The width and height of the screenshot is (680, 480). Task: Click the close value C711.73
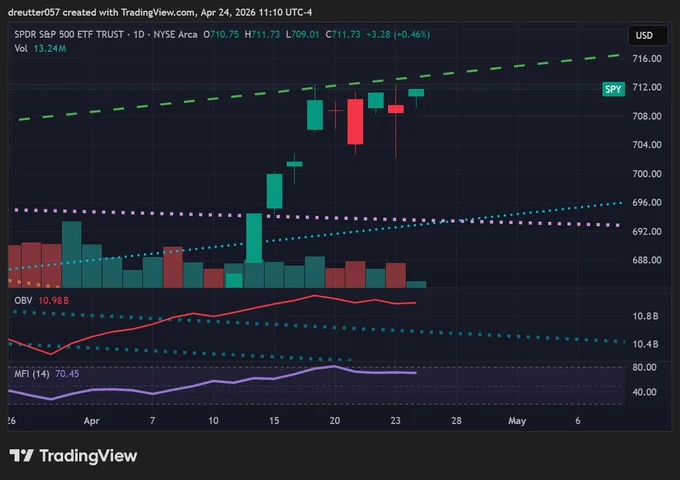pyautogui.click(x=343, y=34)
